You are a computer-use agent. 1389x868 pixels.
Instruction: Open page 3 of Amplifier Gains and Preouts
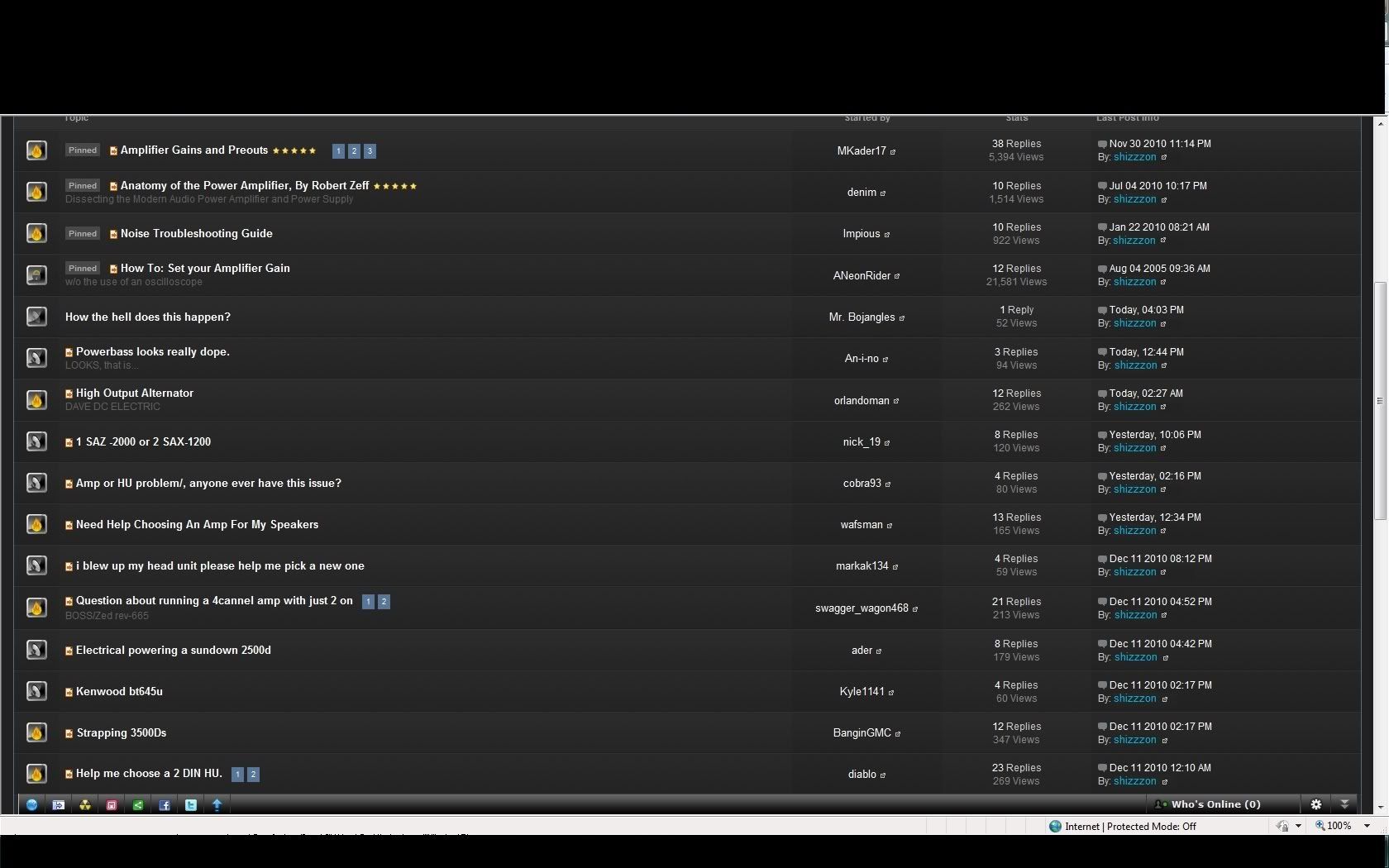[370, 151]
